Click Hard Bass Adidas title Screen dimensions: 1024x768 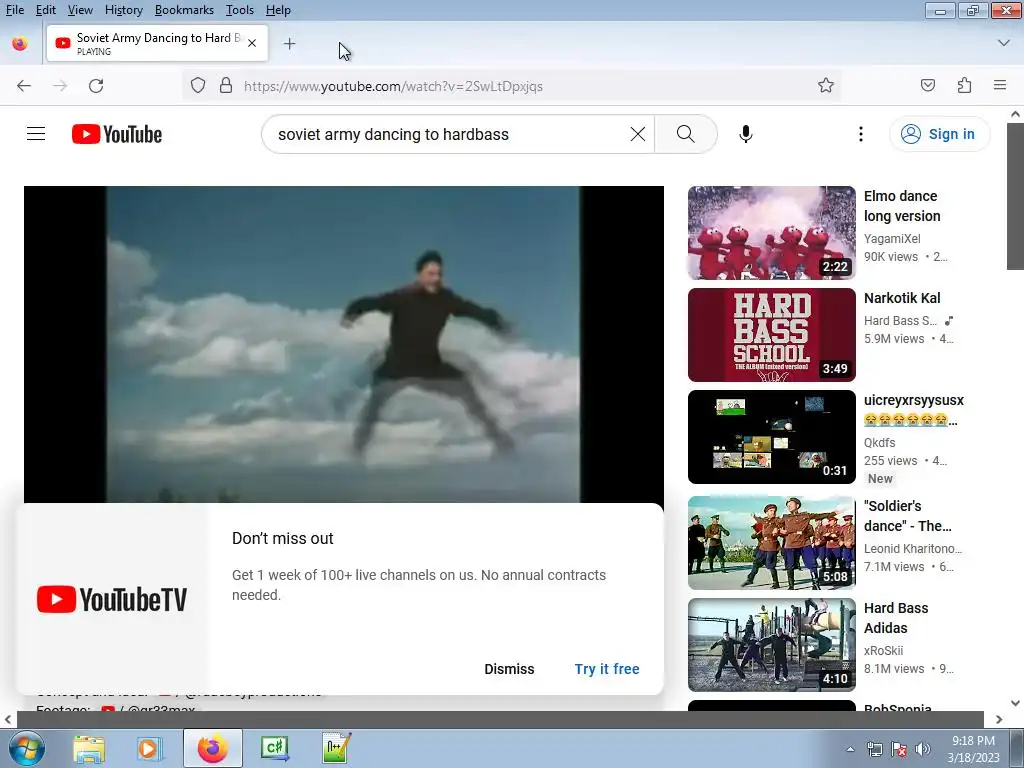pyautogui.click(x=895, y=618)
